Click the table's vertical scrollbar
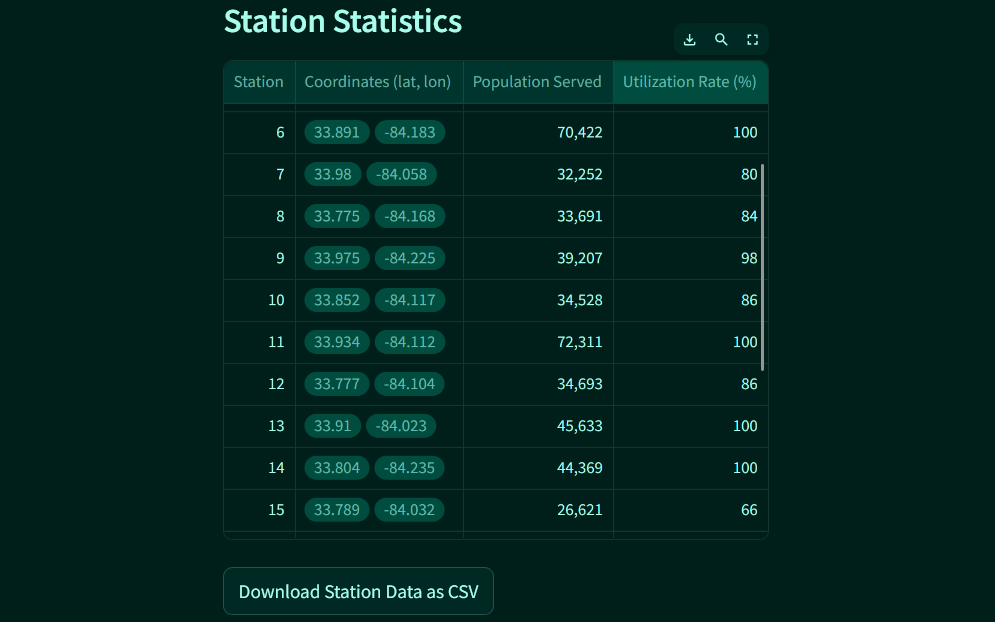The height and width of the screenshot is (622, 995). click(762, 267)
